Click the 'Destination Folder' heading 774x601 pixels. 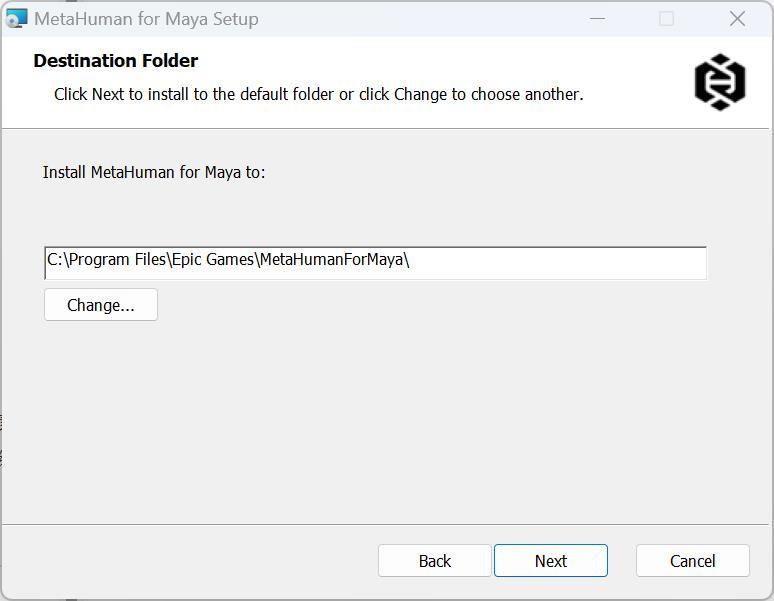click(116, 61)
